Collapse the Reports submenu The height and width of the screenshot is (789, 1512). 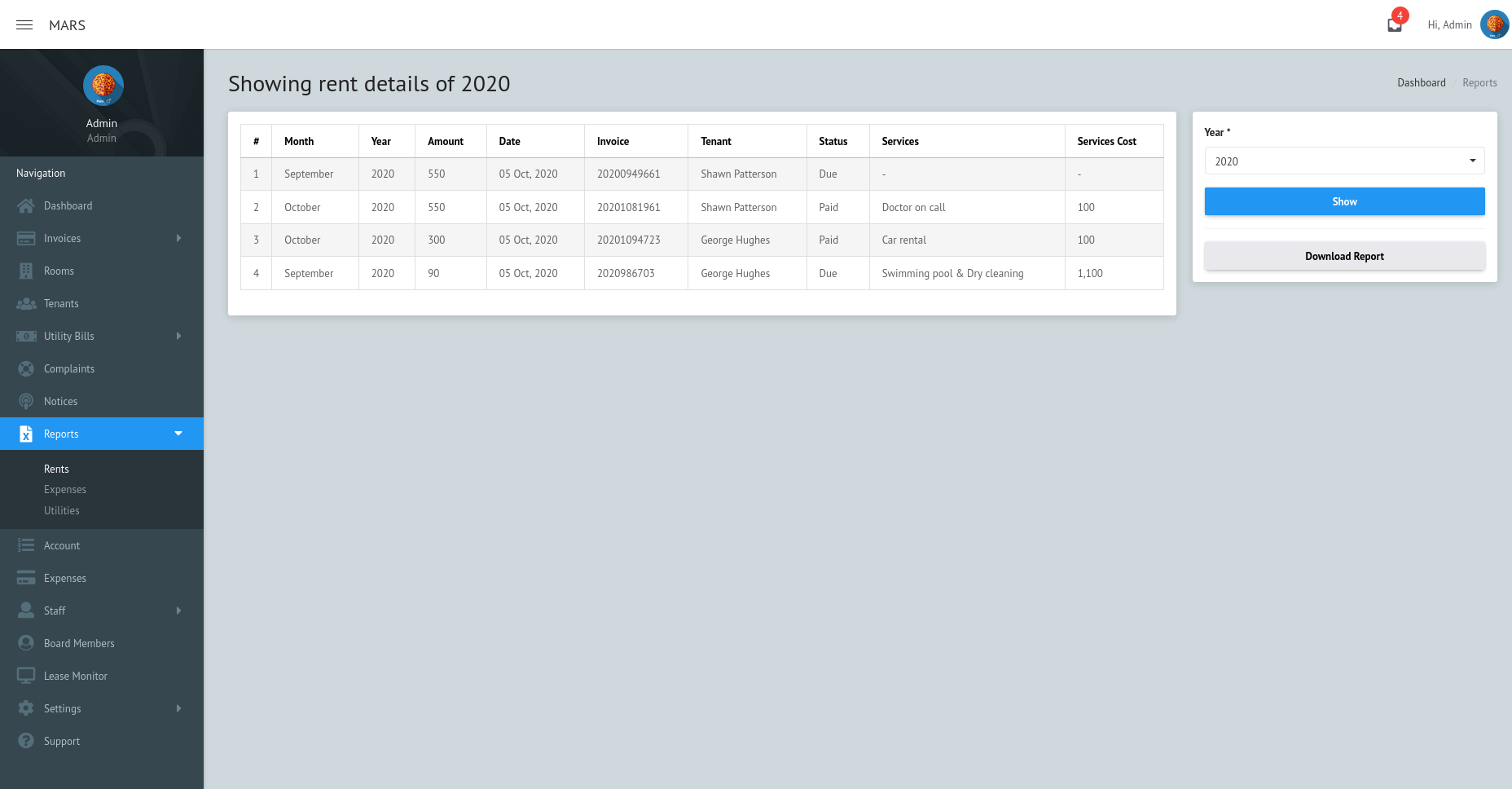coord(178,434)
